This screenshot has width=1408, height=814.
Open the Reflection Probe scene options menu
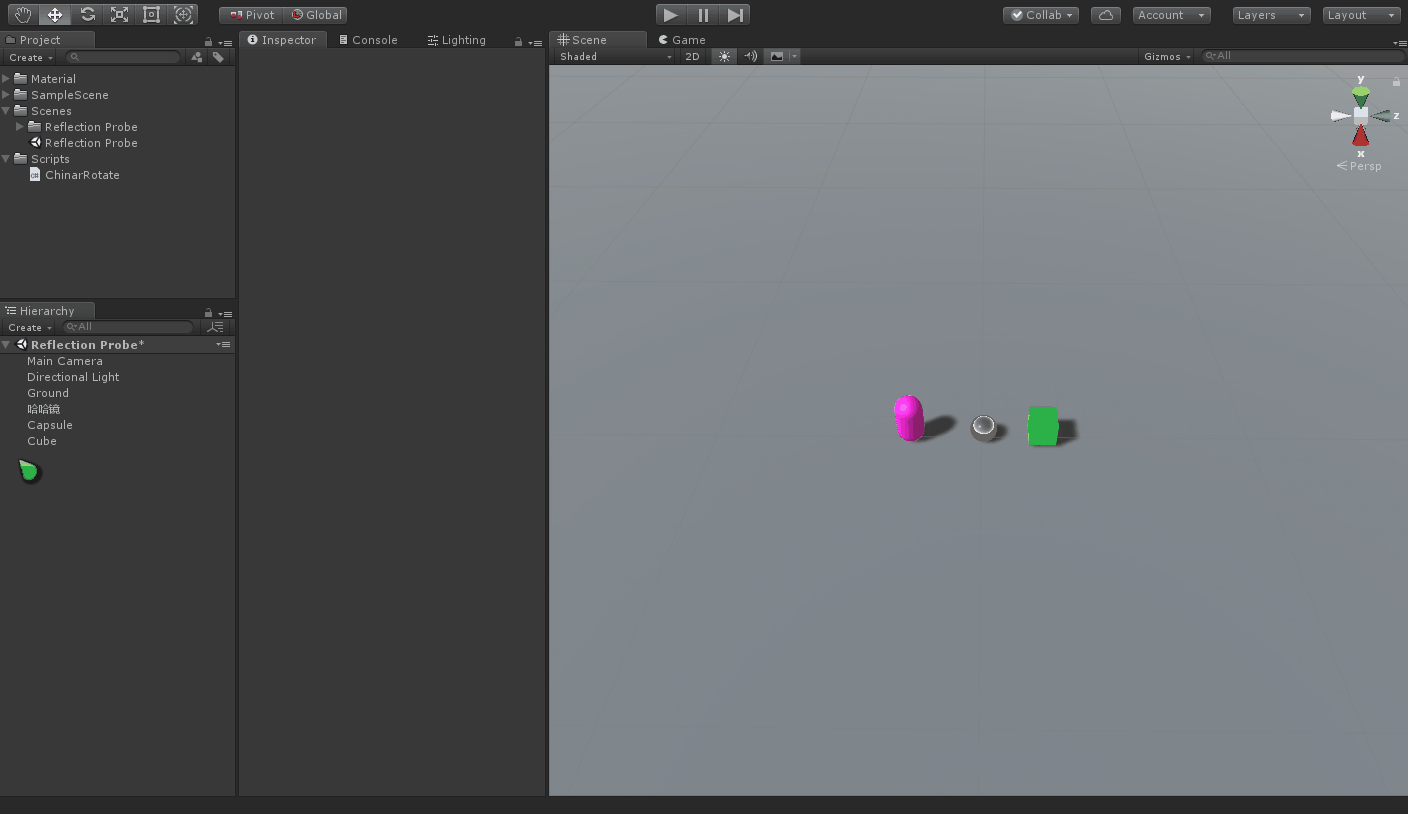[224, 344]
